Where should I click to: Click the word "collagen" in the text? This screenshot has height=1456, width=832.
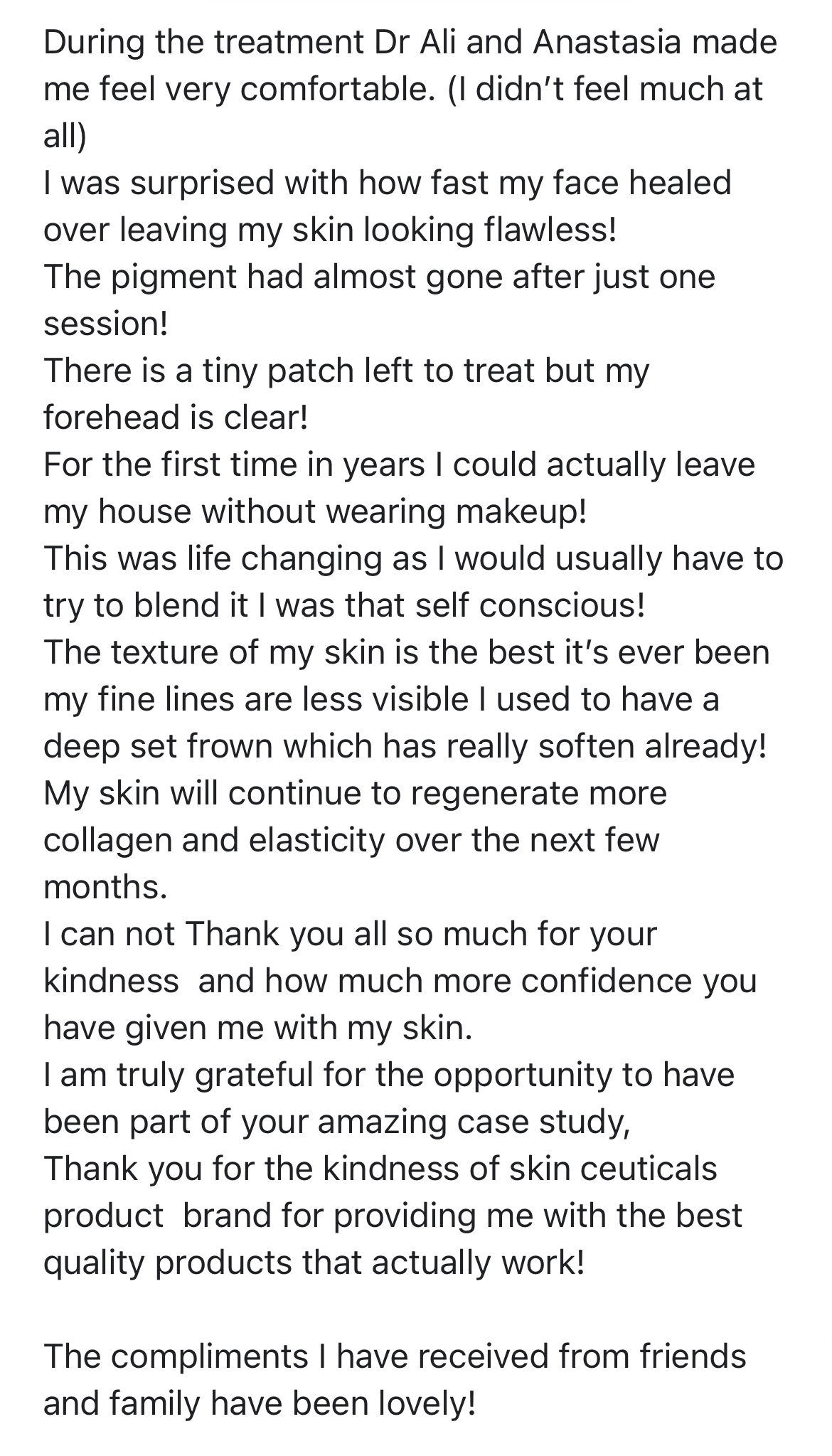(x=107, y=840)
